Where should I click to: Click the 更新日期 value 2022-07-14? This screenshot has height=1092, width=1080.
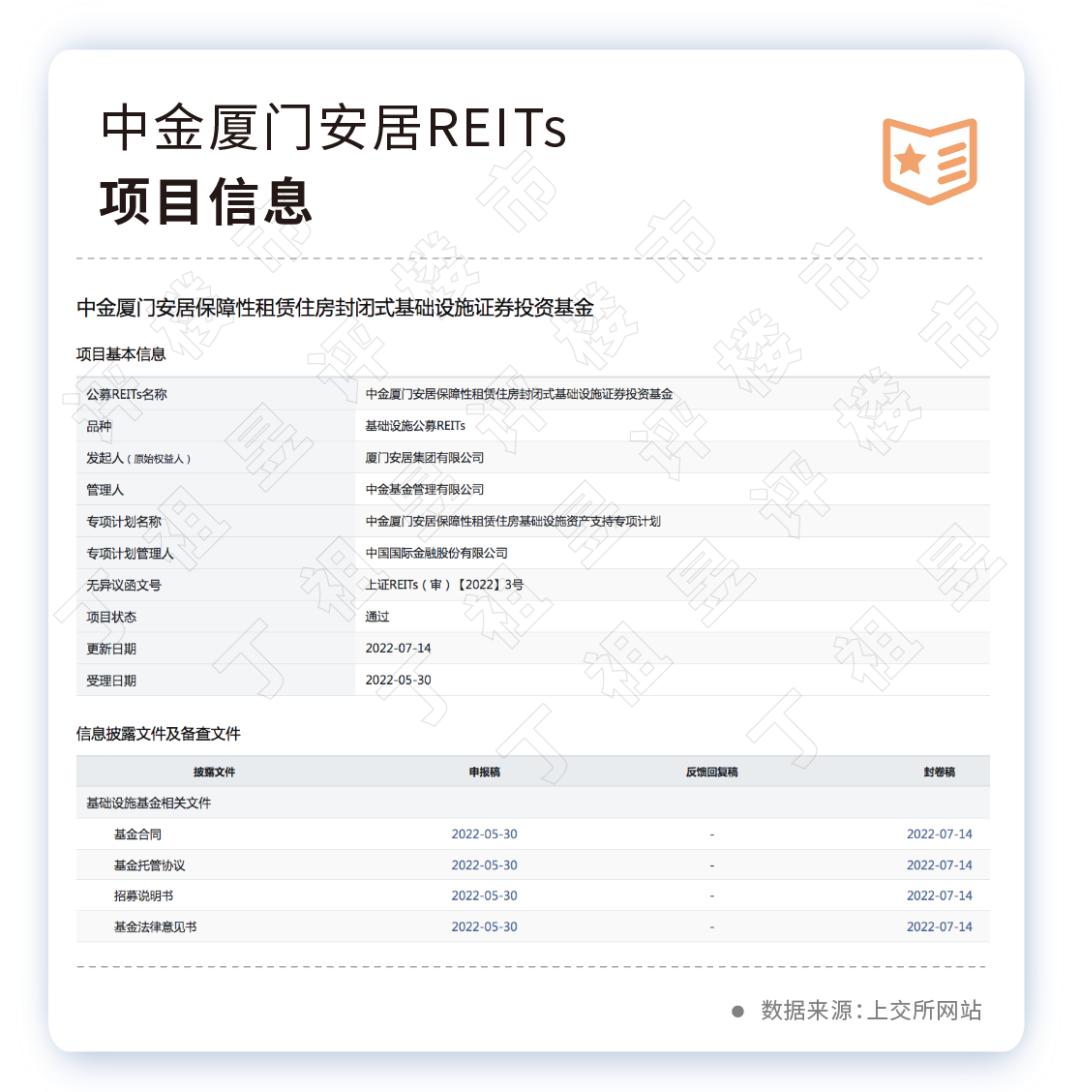coord(398,648)
